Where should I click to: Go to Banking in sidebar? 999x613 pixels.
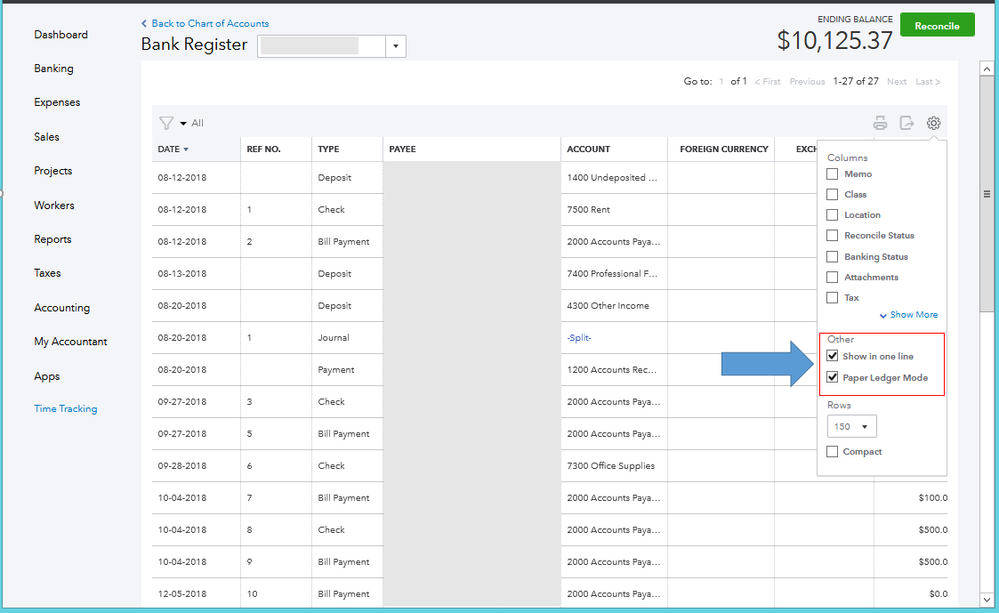point(54,68)
